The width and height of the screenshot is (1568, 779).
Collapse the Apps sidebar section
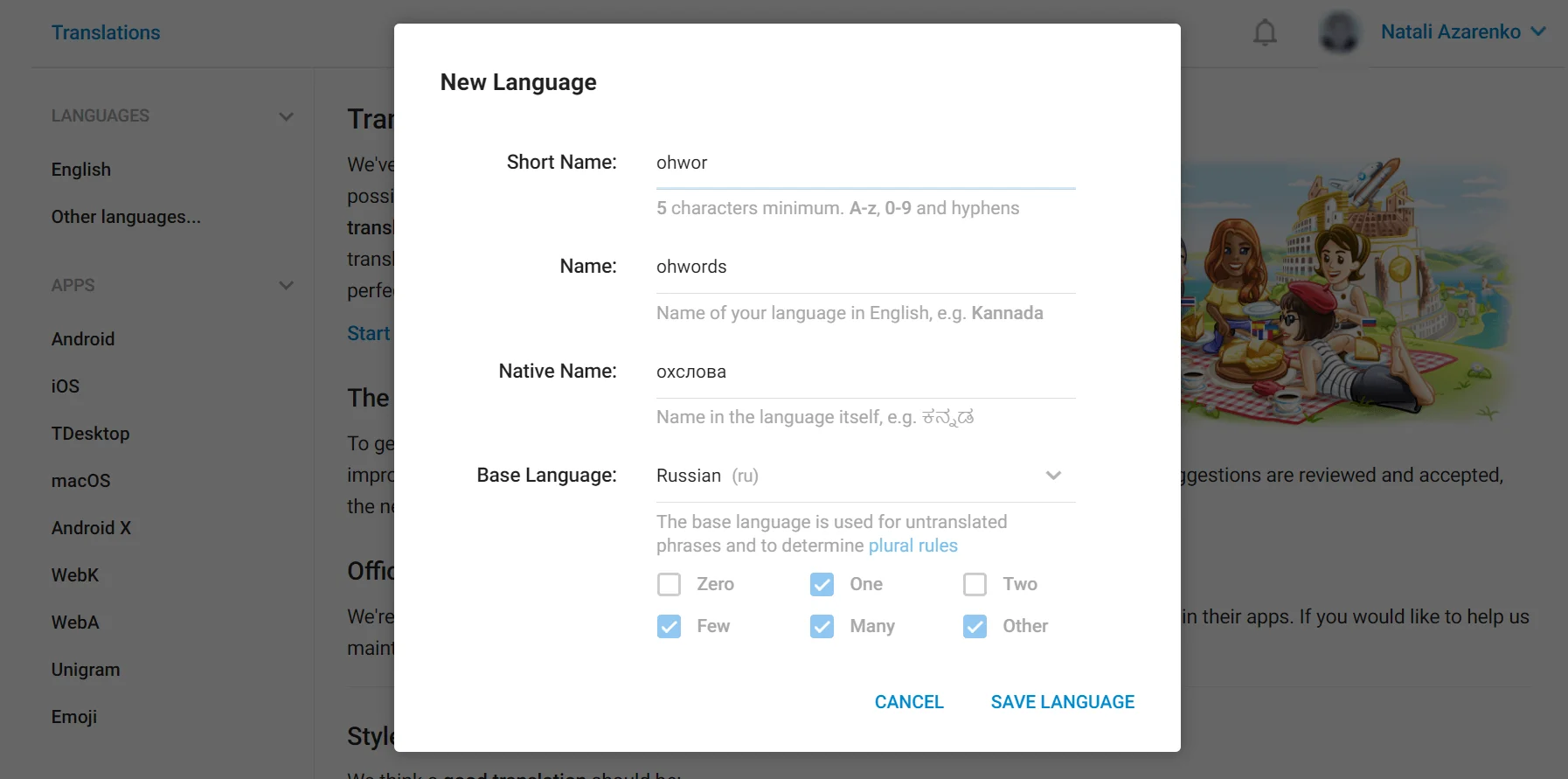pos(286,286)
